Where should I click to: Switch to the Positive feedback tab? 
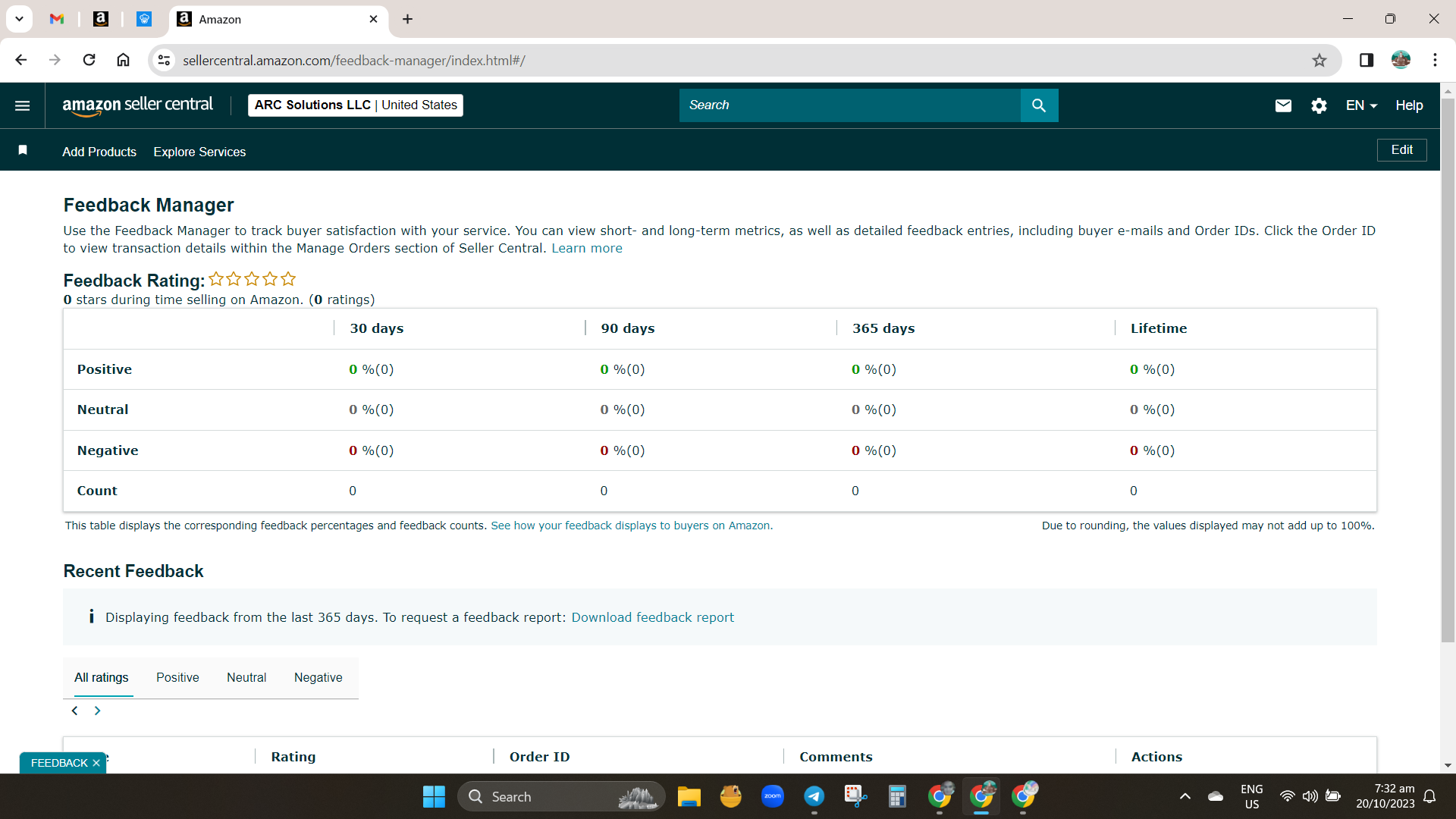[177, 677]
